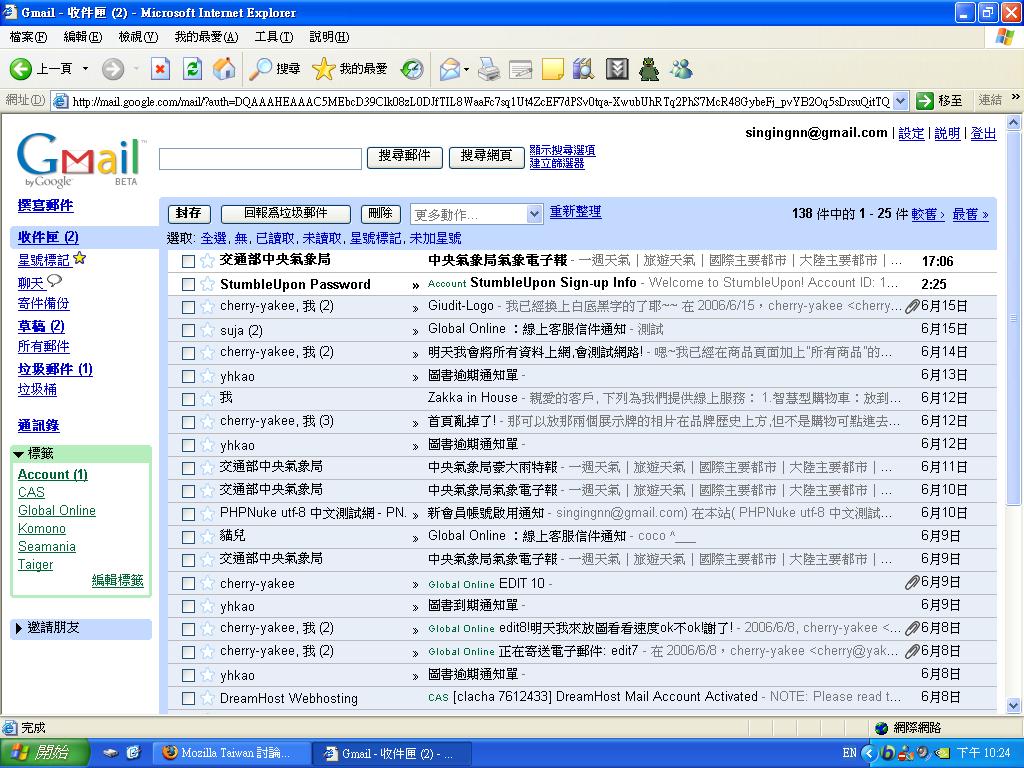
Task: Open the History toolbar icon
Action: click(411, 69)
